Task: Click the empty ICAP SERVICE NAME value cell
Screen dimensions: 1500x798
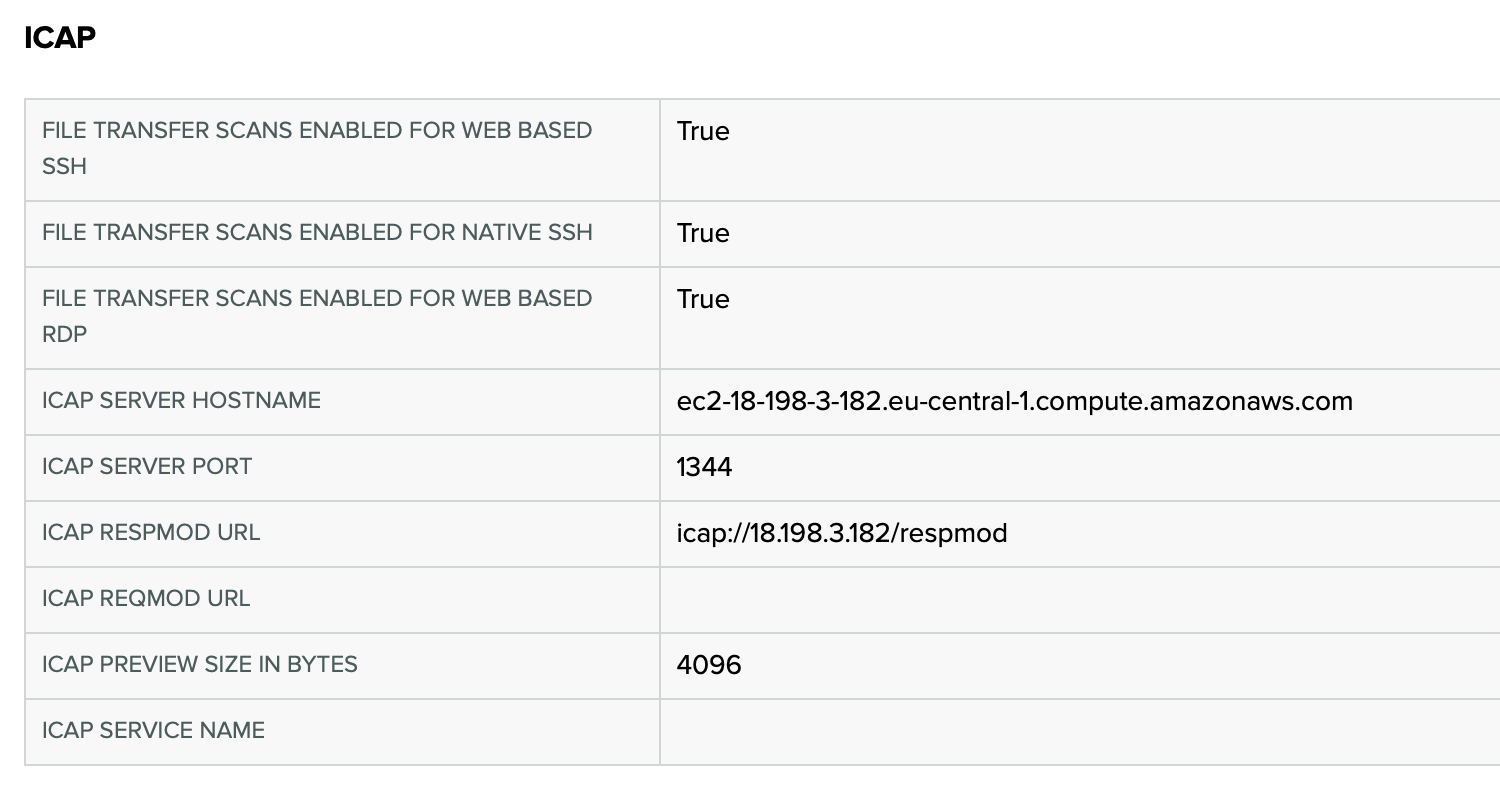Action: pos(1080,732)
